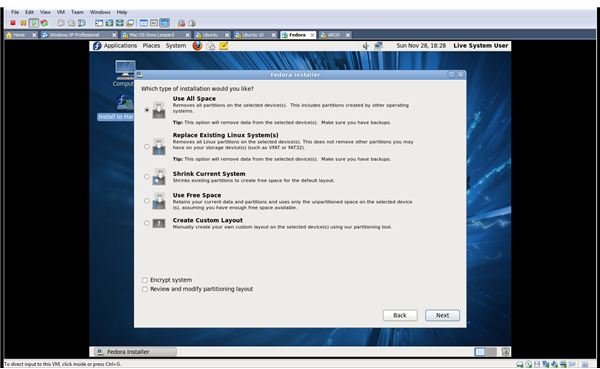Click the Reset VM toolbar icon

coord(44,23)
